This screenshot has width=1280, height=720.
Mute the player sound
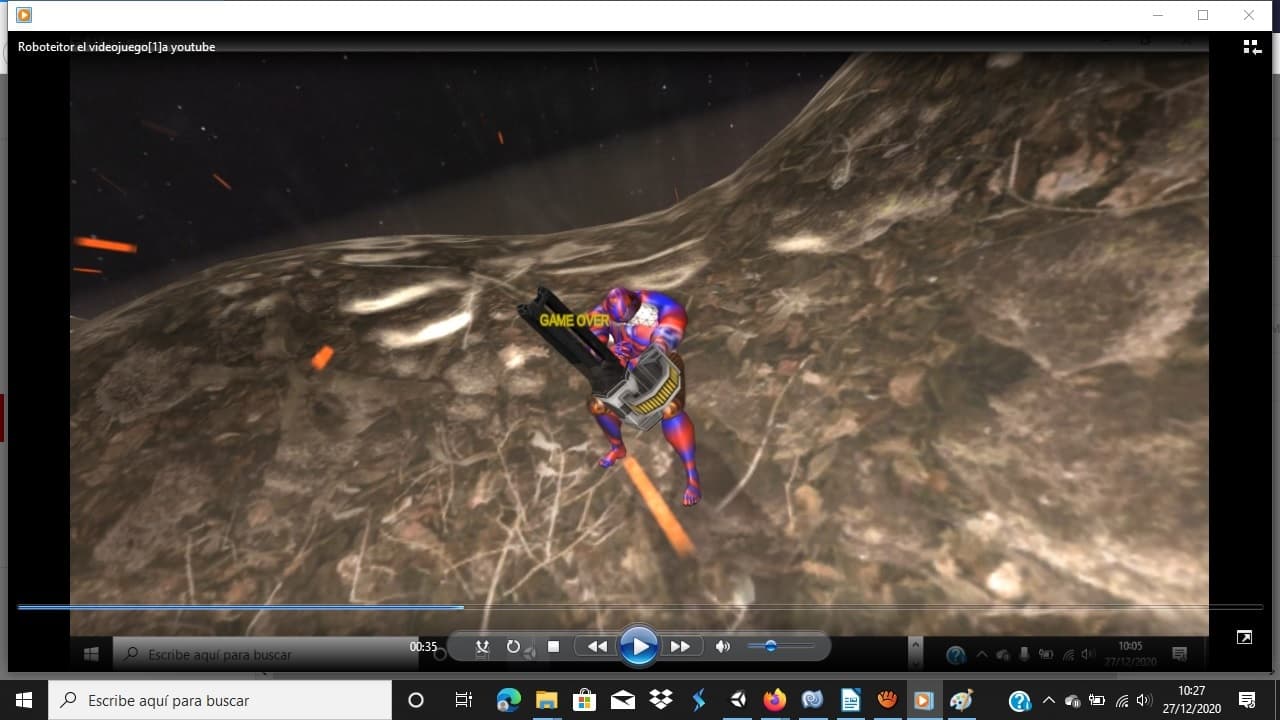723,646
